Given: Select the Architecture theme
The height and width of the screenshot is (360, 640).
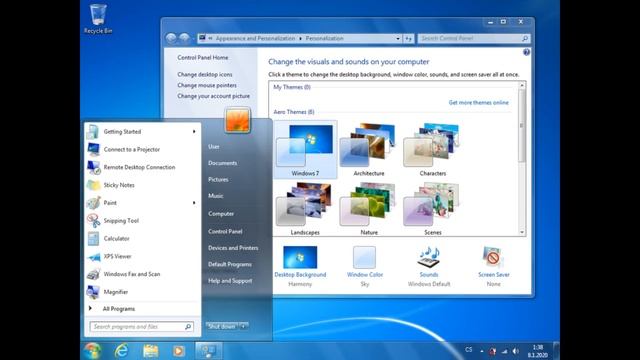Looking at the screenshot, I should [x=369, y=149].
